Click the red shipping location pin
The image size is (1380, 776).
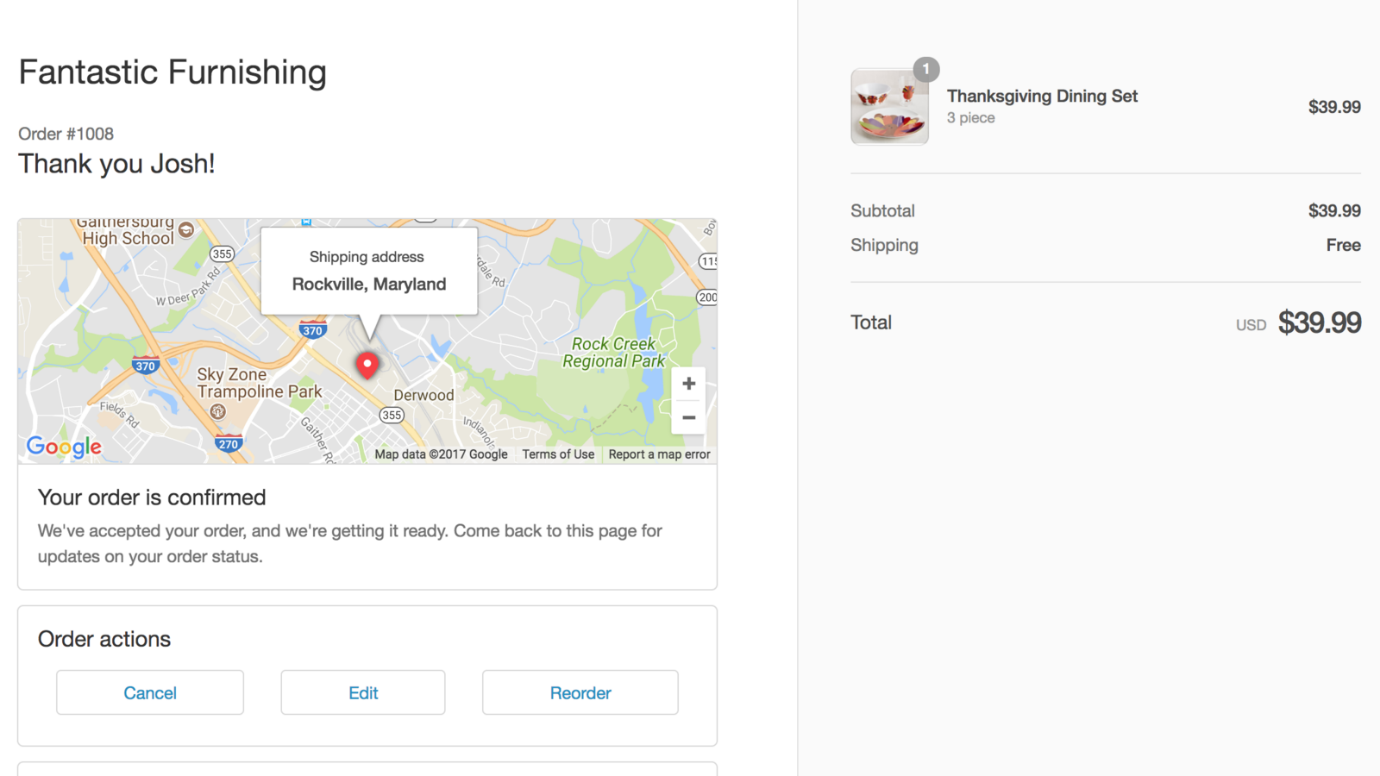click(x=368, y=365)
